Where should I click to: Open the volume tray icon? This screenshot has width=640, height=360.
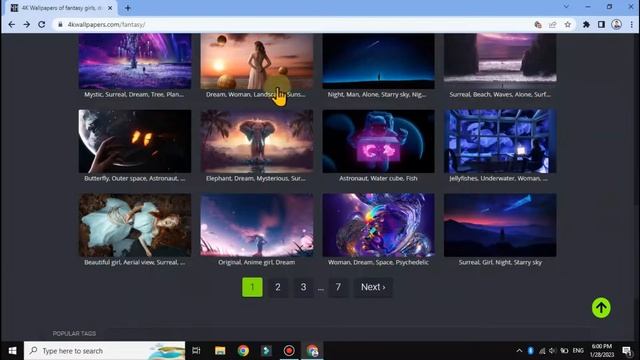pyautogui.click(x=553, y=351)
